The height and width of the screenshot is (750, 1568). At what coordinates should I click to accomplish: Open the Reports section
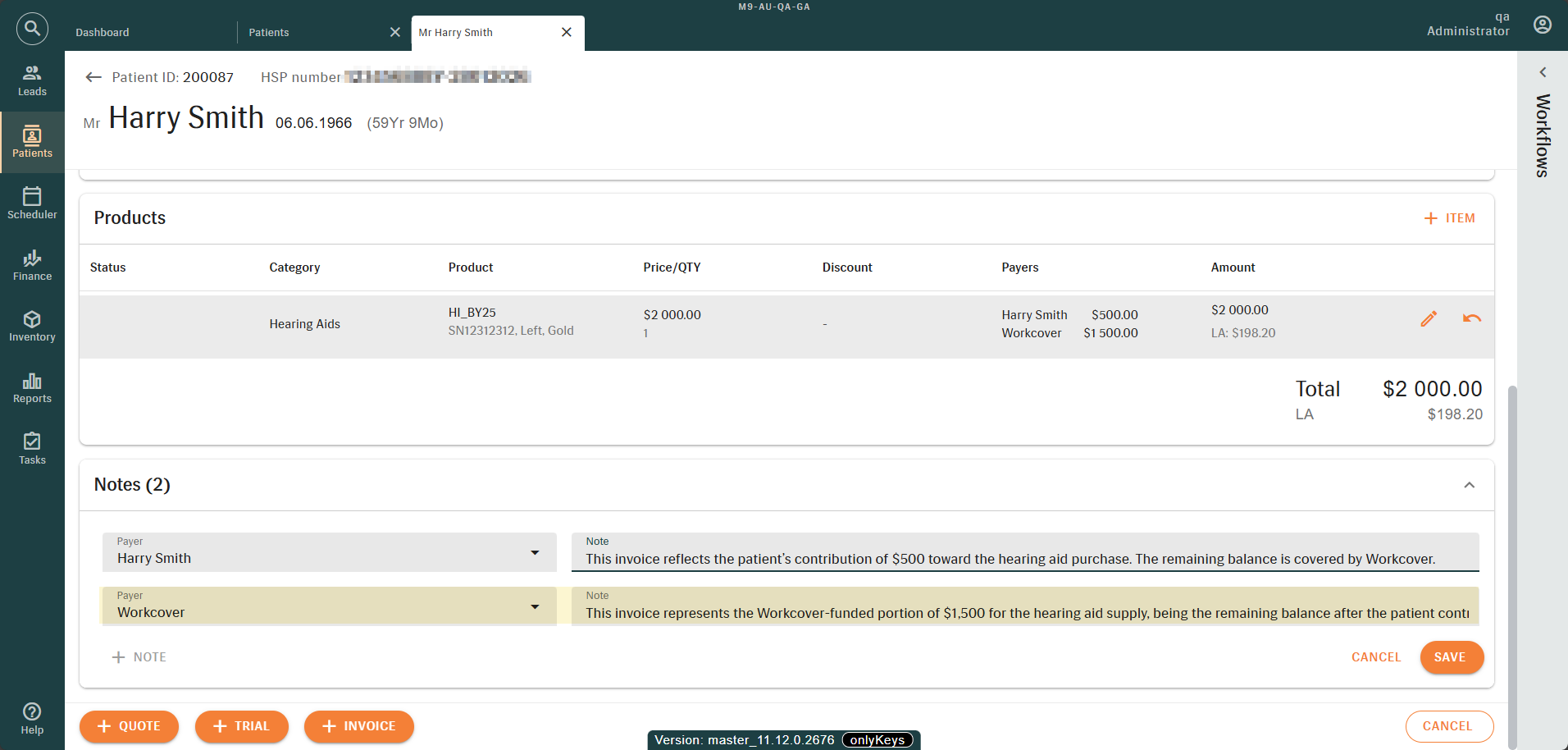(32, 387)
